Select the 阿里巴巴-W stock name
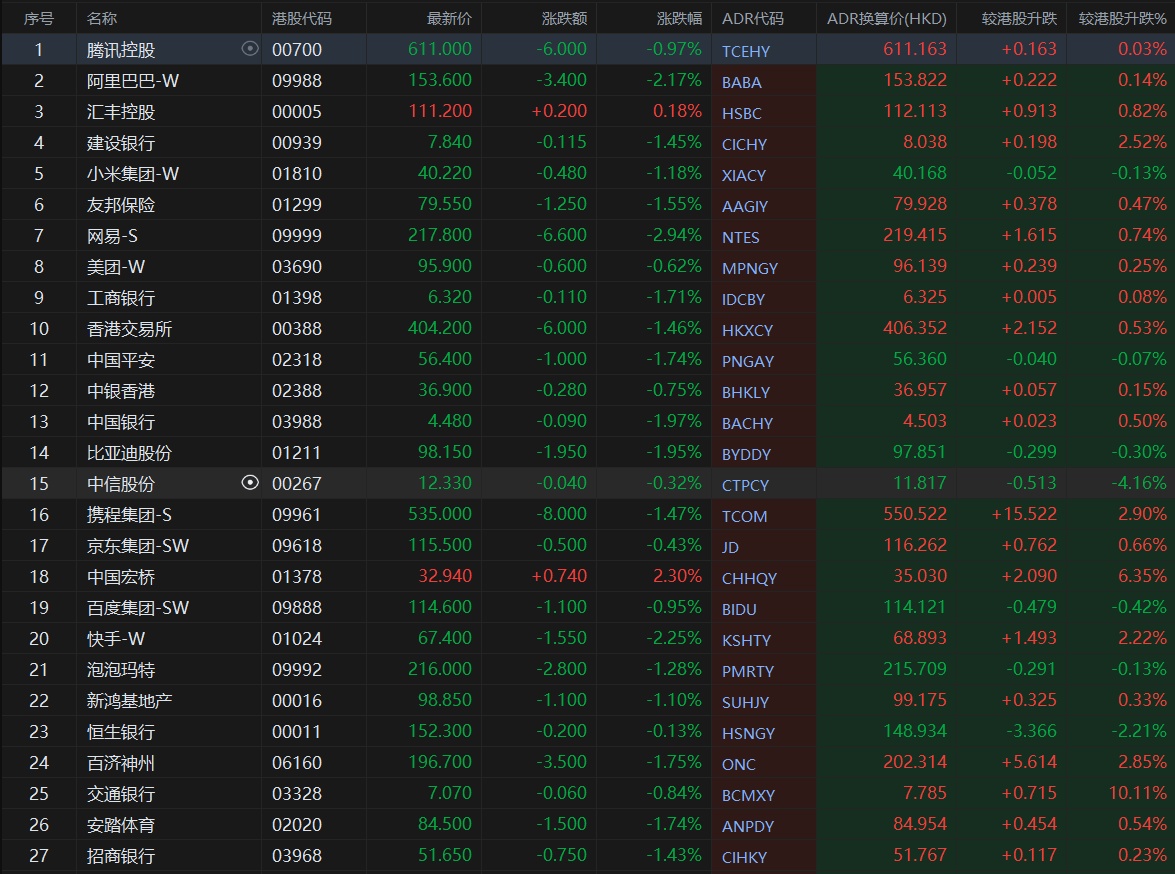Image resolution: width=1175 pixels, height=874 pixels. 133,81
